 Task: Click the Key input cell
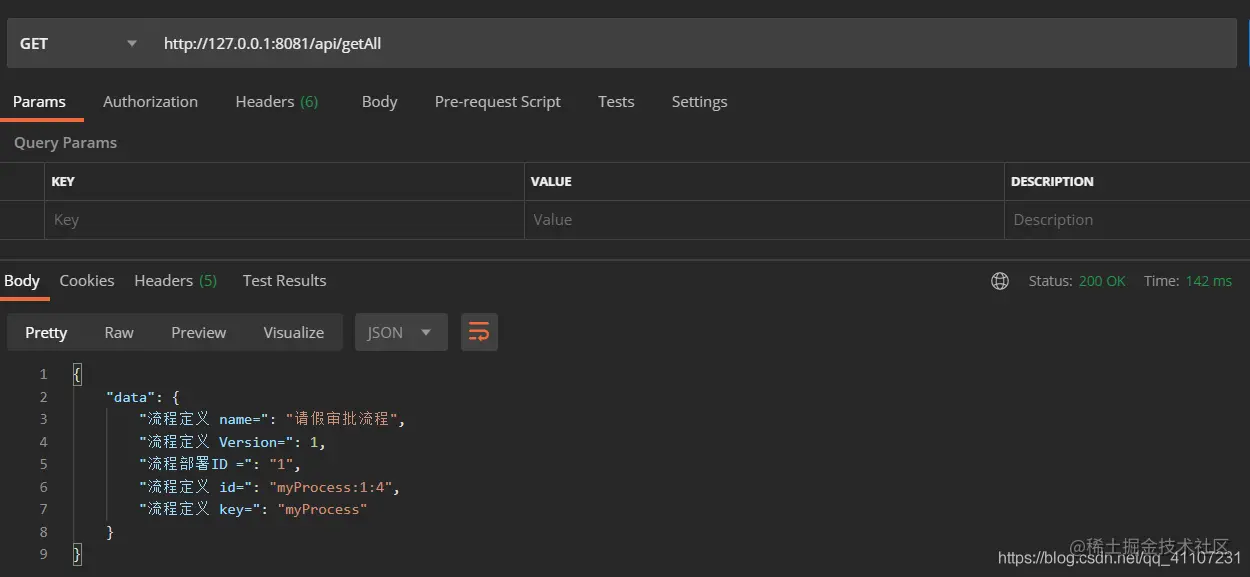coord(284,220)
